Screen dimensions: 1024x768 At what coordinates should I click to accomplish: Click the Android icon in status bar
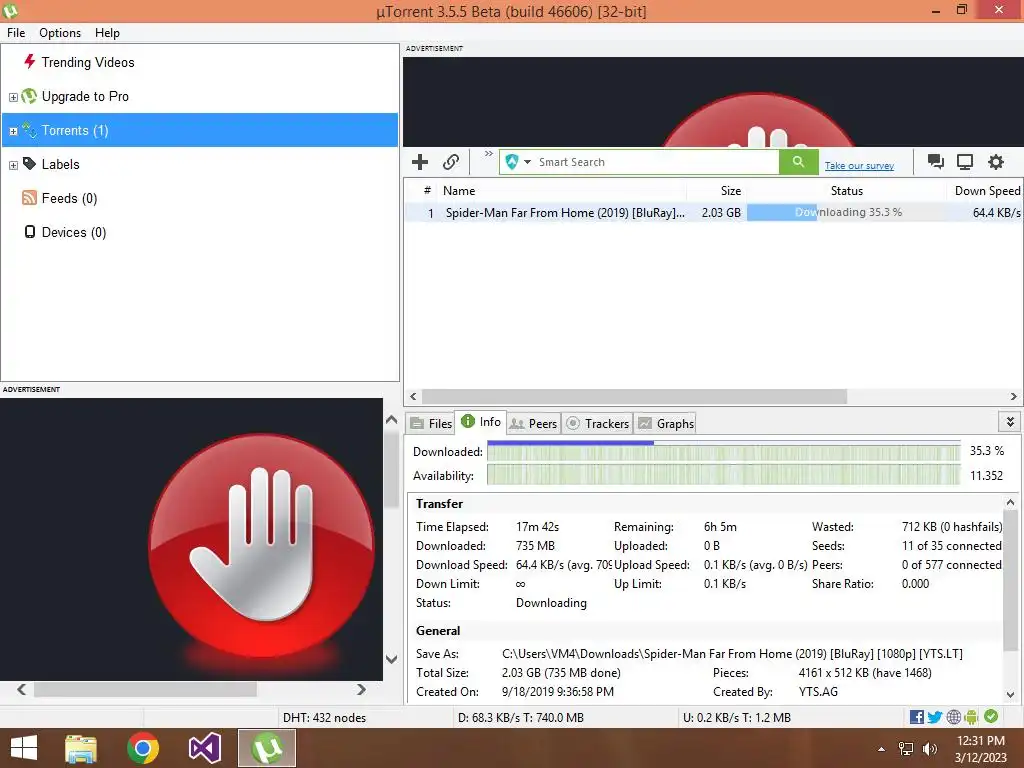point(971,717)
